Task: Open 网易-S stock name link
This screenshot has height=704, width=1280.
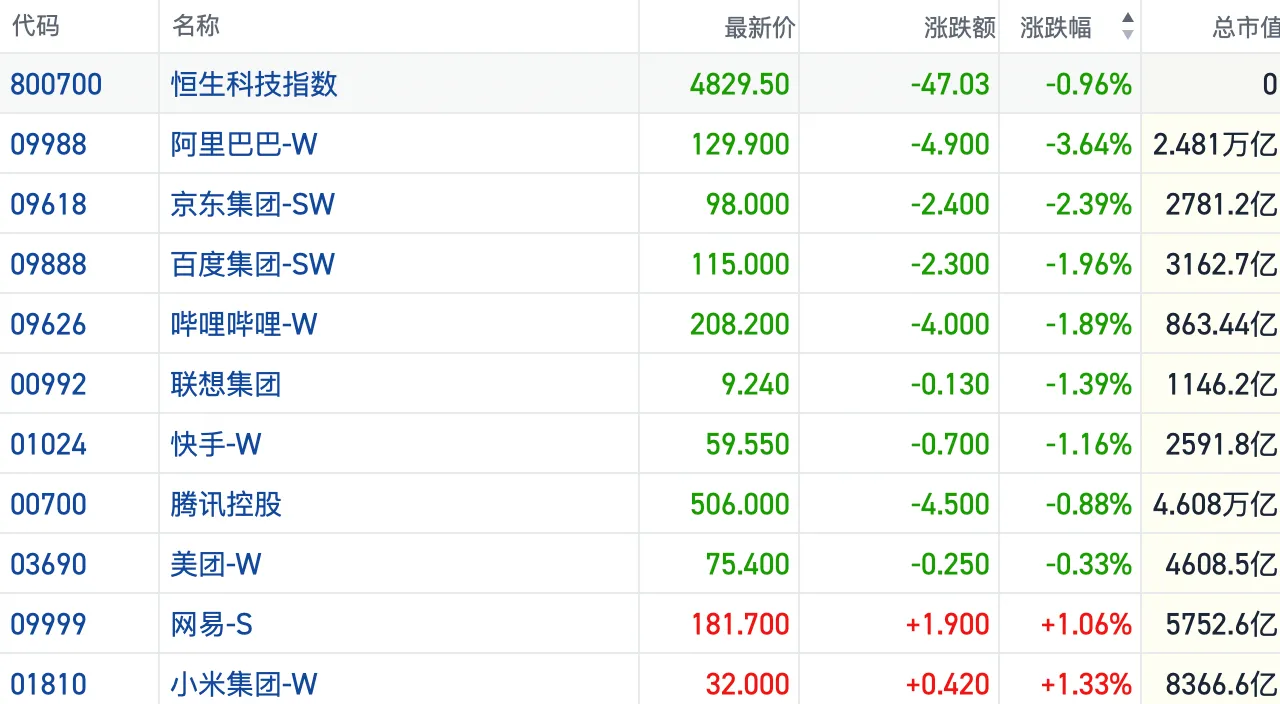Action: tap(212, 624)
